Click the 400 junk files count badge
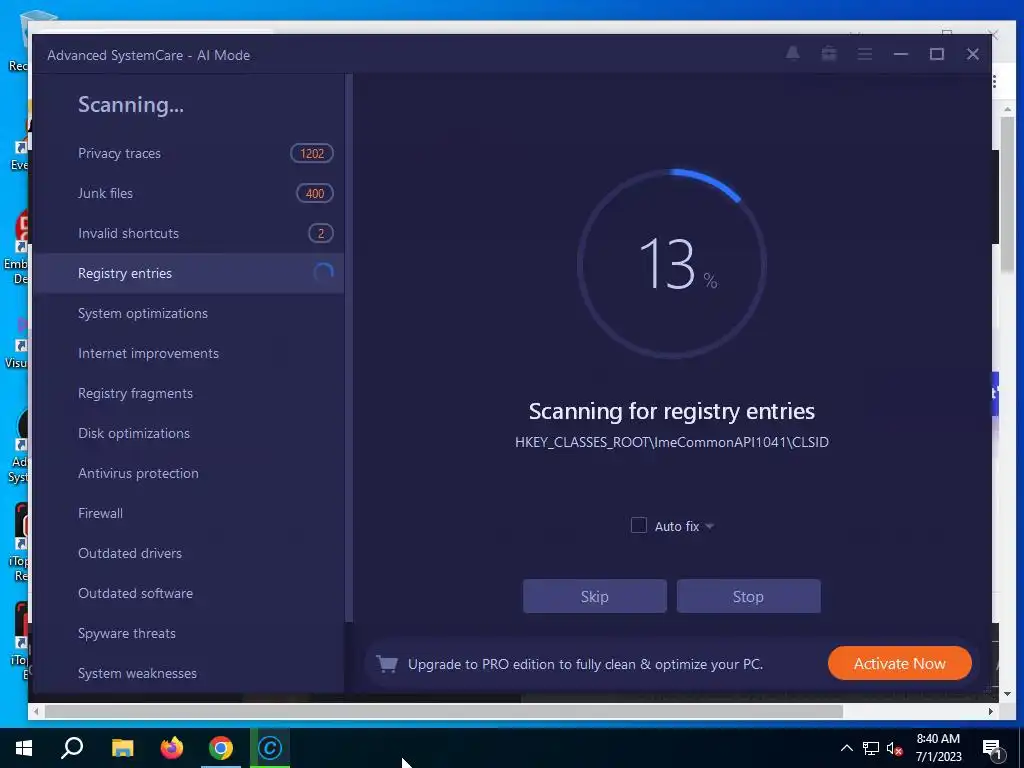The width and height of the screenshot is (1024, 768). [315, 193]
